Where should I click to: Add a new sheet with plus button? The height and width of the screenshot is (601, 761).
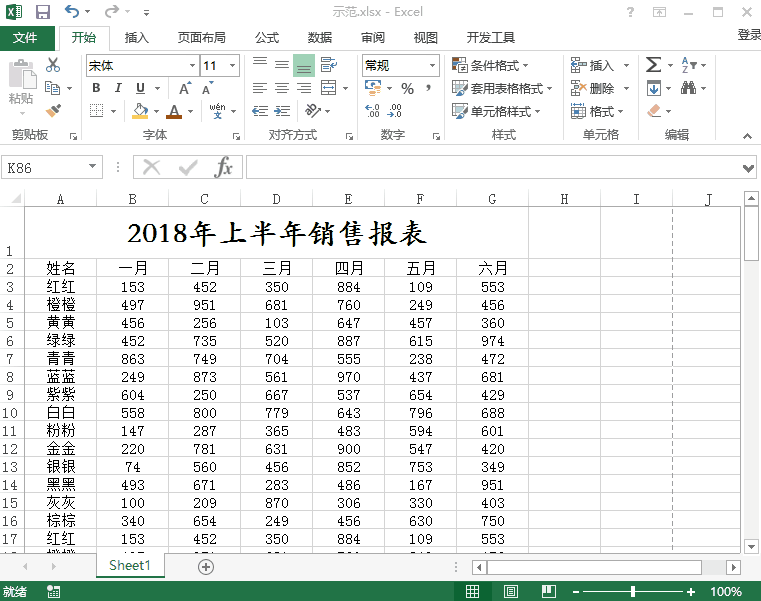(x=206, y=567)
